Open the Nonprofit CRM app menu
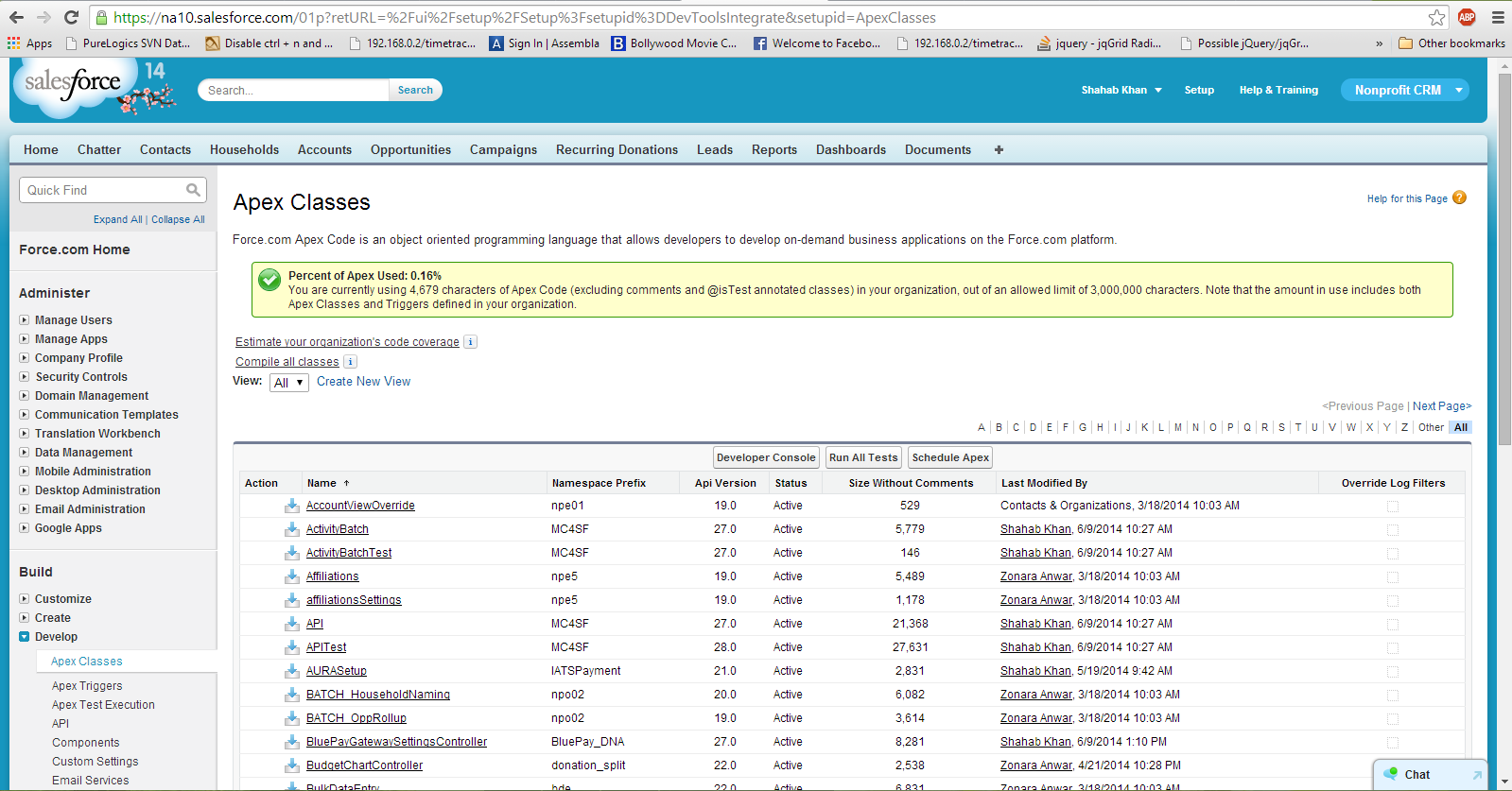The image size is (1512, 791). 1459,90
